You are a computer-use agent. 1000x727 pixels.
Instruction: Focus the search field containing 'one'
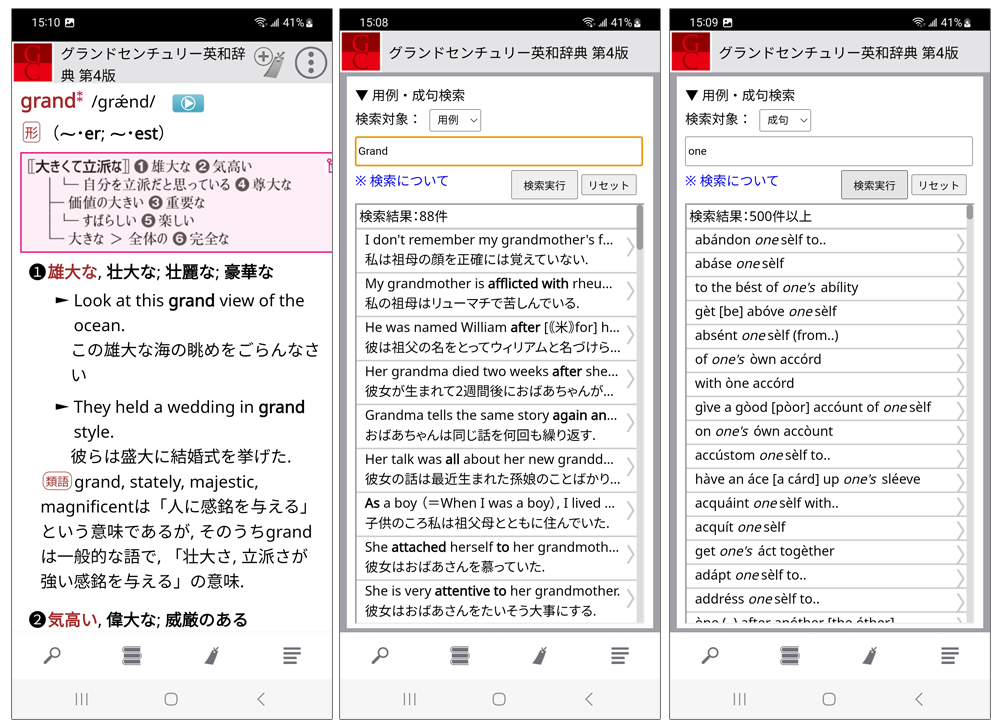point(828,151)
